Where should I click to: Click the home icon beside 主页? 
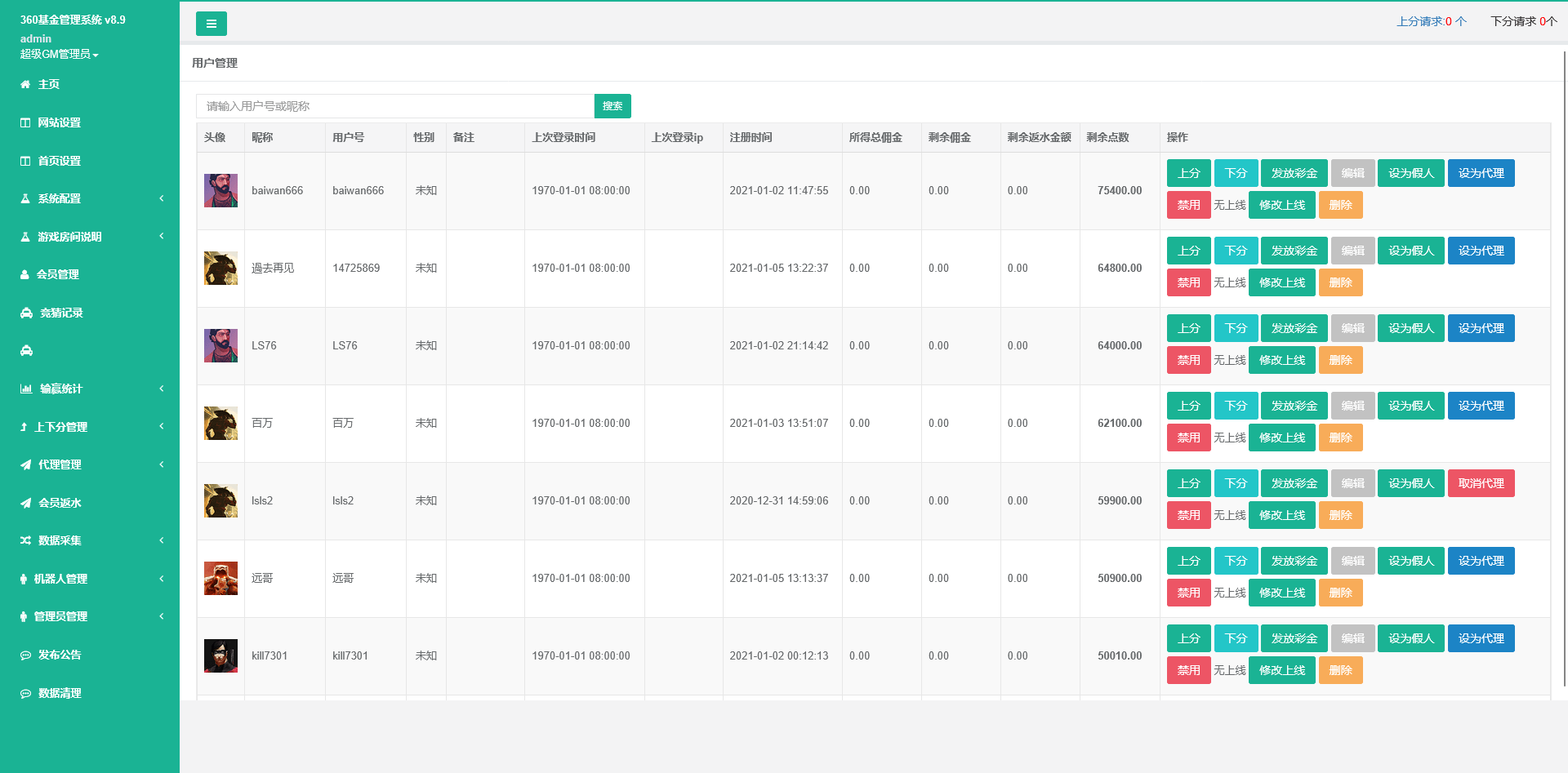pos(25,84)
